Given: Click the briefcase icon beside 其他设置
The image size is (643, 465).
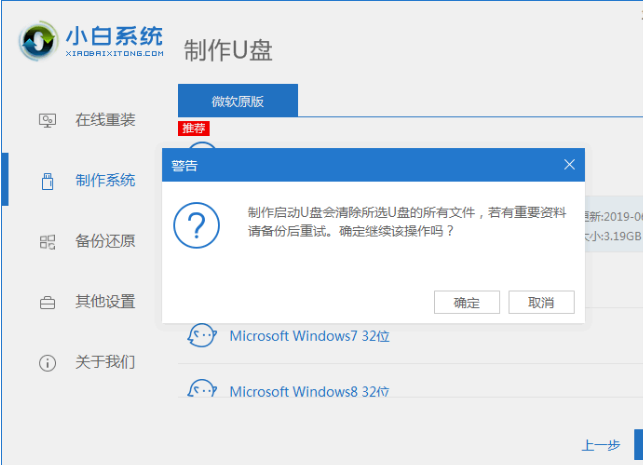Looking at the screenshot, I should coord(48,303).
